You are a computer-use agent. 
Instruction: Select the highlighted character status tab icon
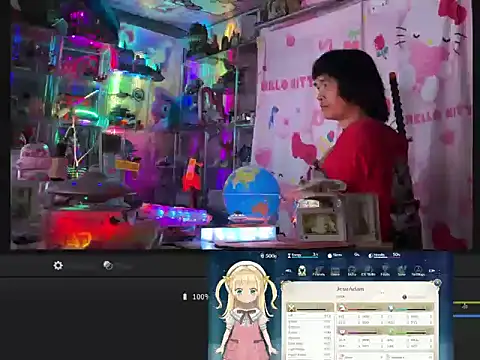point(302,271)
